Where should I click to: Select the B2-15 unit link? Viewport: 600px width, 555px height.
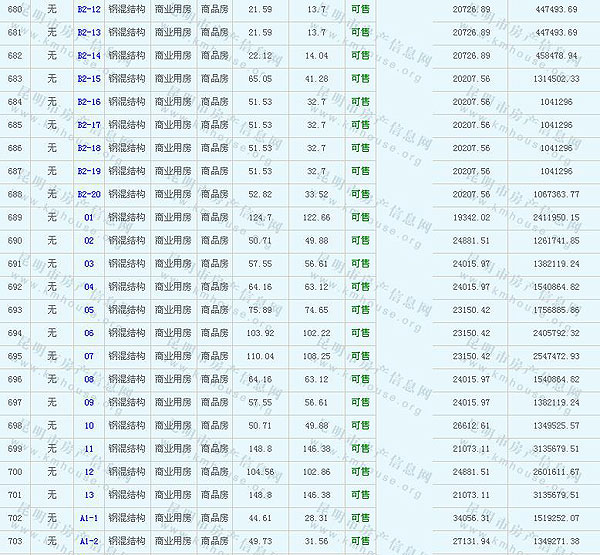coord(89,78)
